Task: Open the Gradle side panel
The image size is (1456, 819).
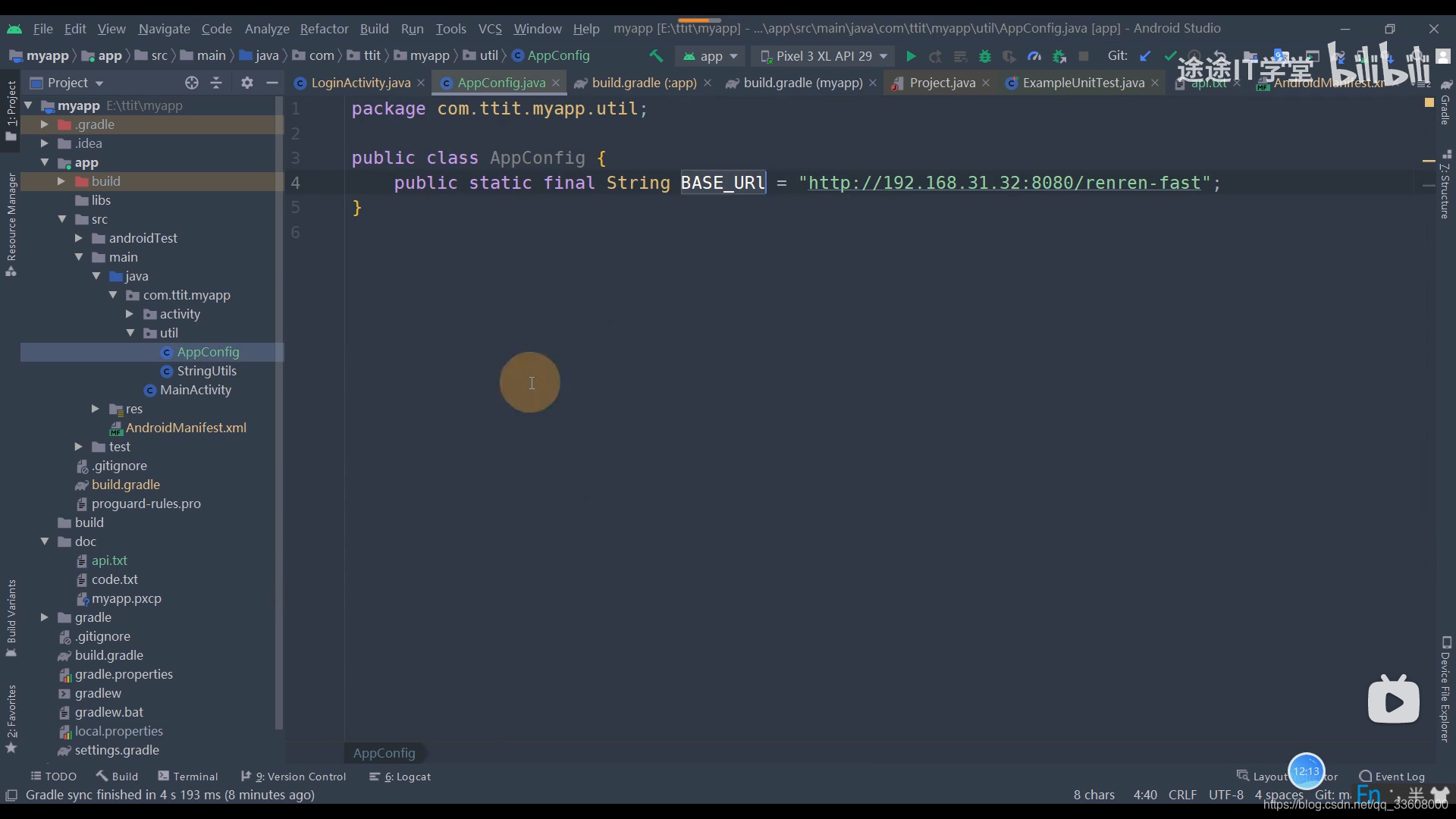Action: tap(1445, 102)
